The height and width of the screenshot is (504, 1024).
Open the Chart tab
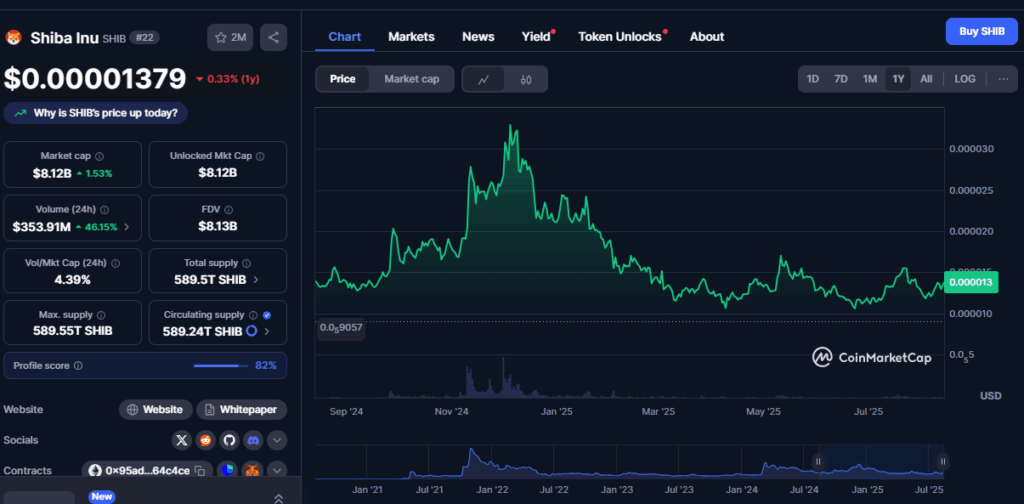(345, 37)
